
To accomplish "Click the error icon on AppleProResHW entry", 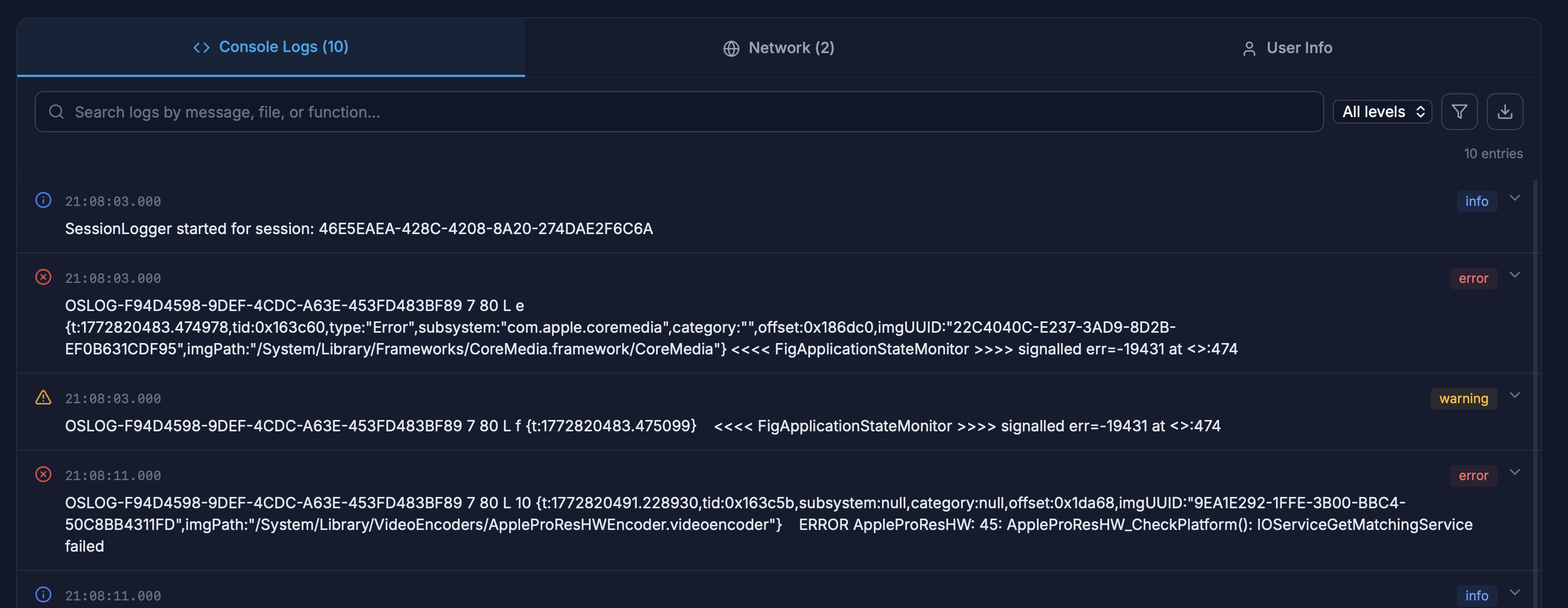I will 43,474.
